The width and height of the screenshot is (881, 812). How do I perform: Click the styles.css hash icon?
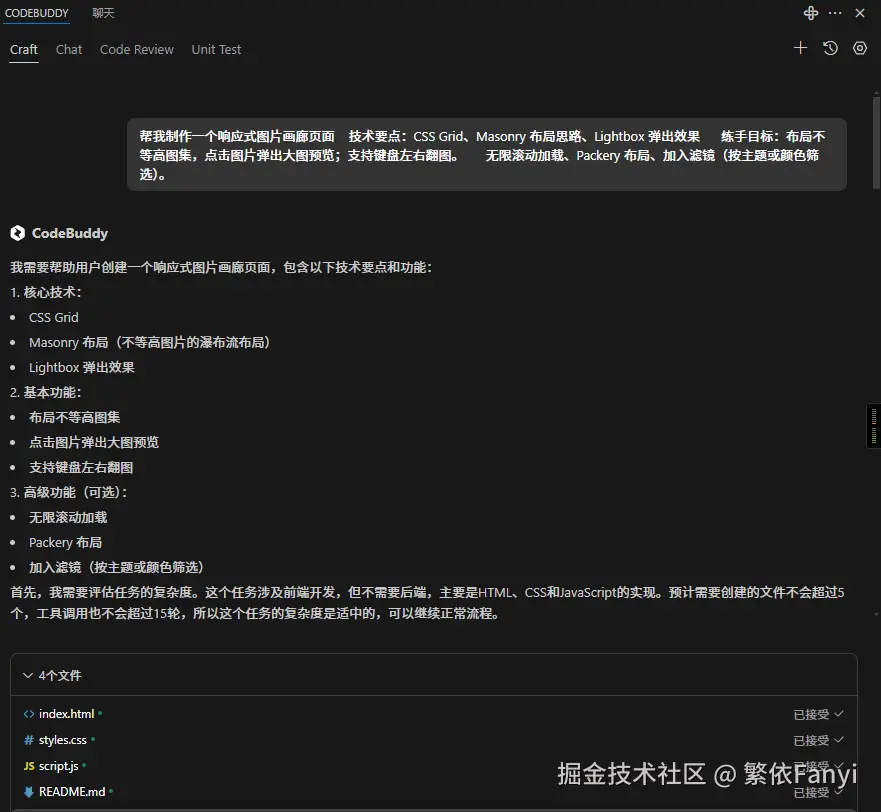pyautogui.click(x=29, y=740)
